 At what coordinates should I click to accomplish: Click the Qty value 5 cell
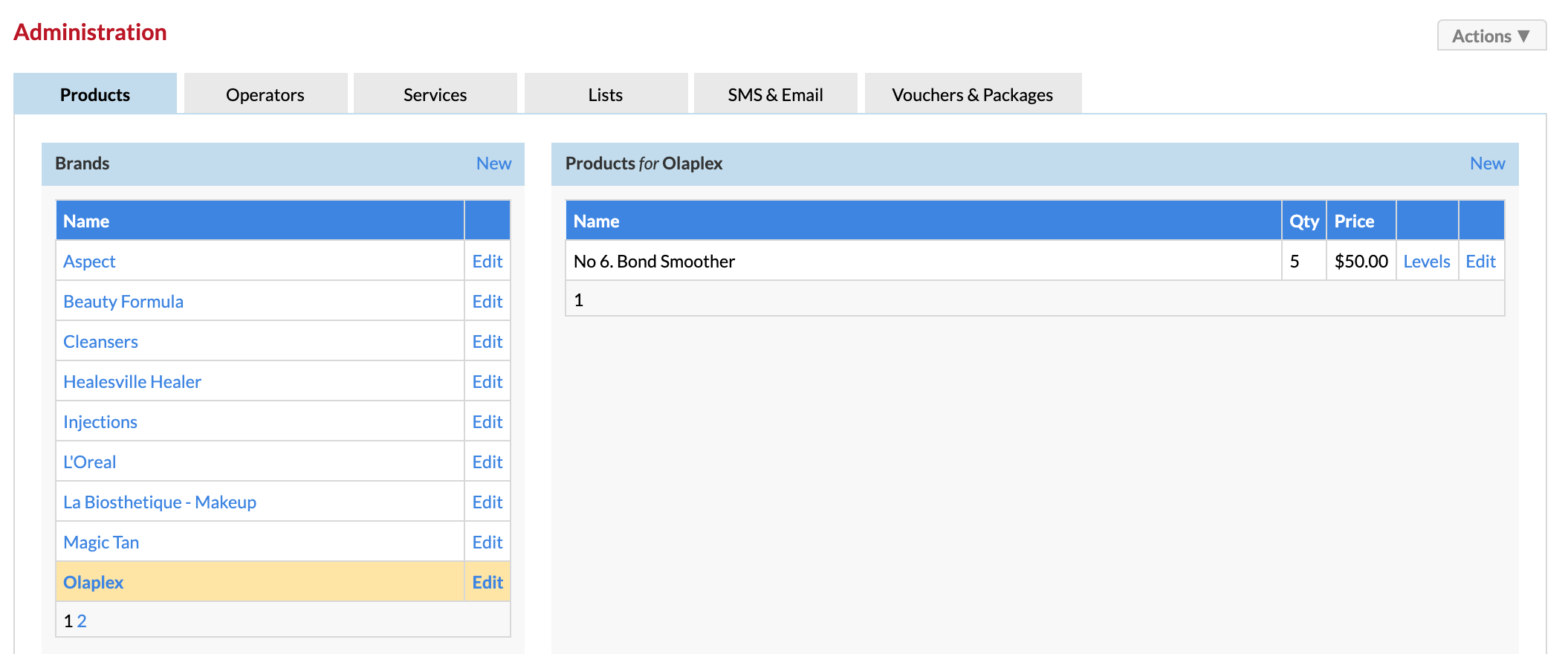1304,261
